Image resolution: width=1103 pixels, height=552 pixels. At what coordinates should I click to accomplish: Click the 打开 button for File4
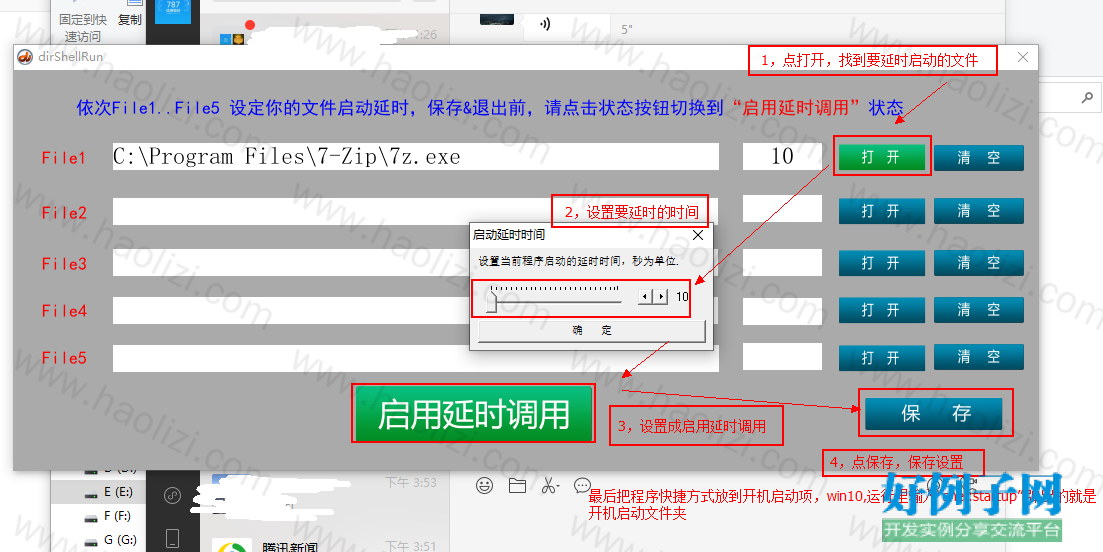(881, 309)
